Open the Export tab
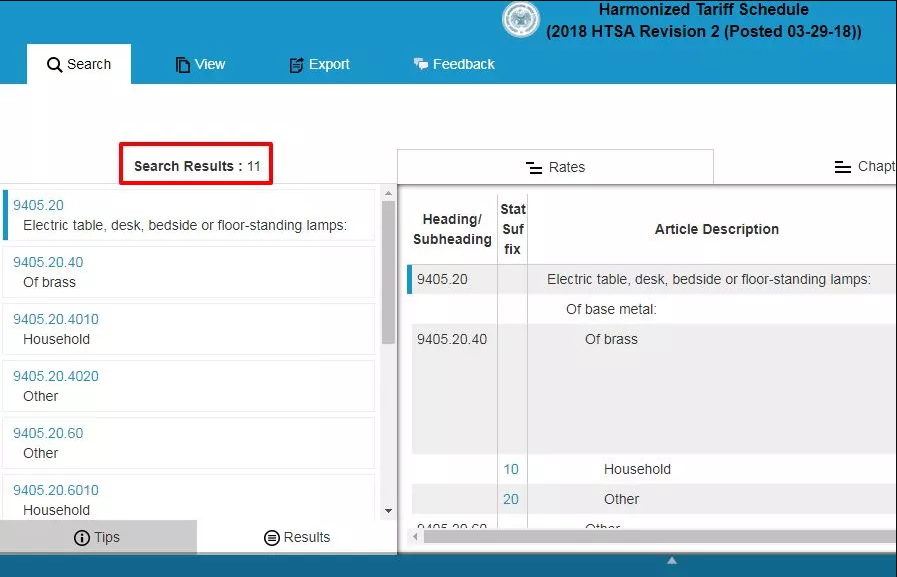Screen dimensions: 897x577 tap(319, 64)
